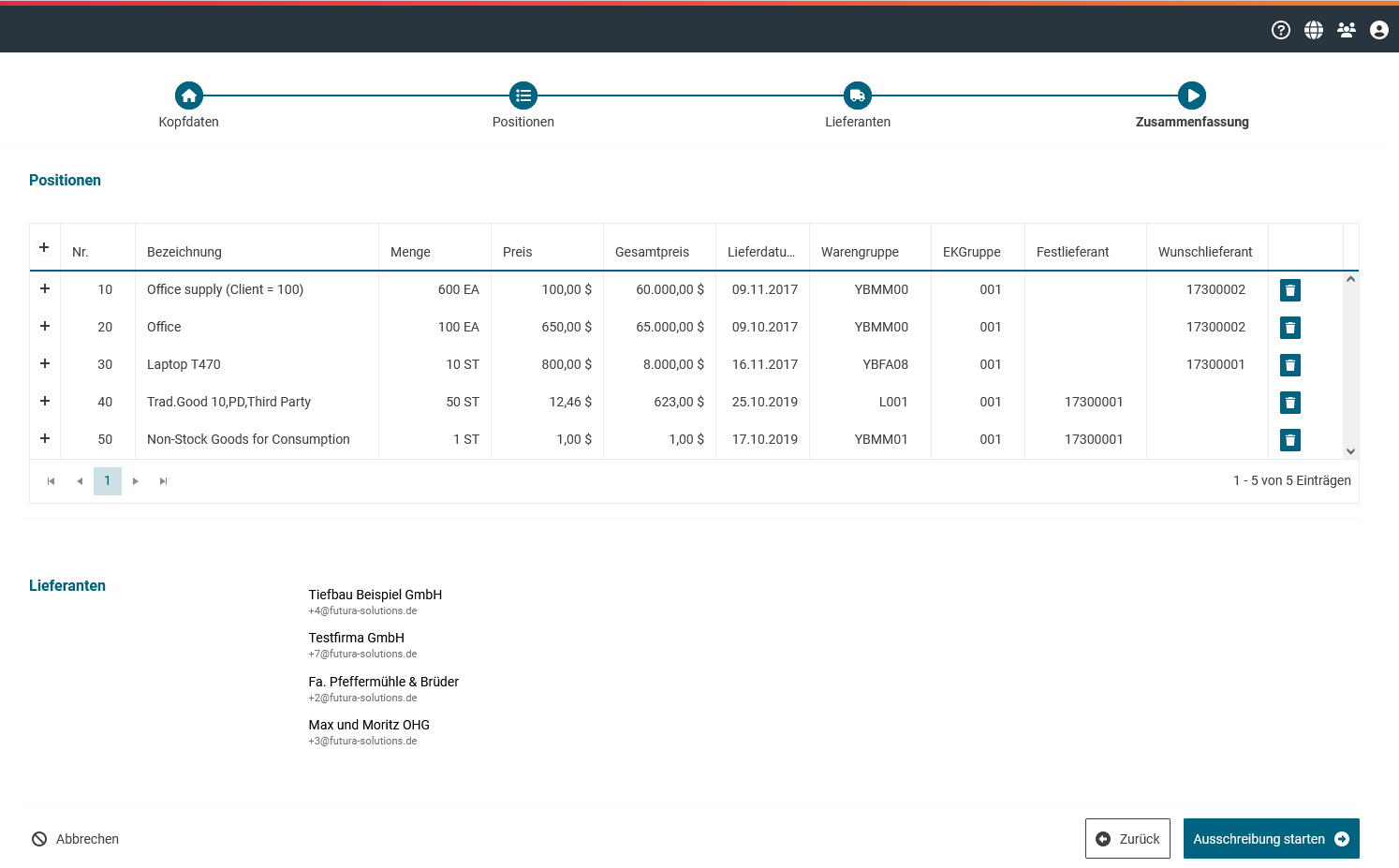The width and height of the screenshot is (1399, 868).
Task: Expand row 10 details
Action: (x=45, y=288)
